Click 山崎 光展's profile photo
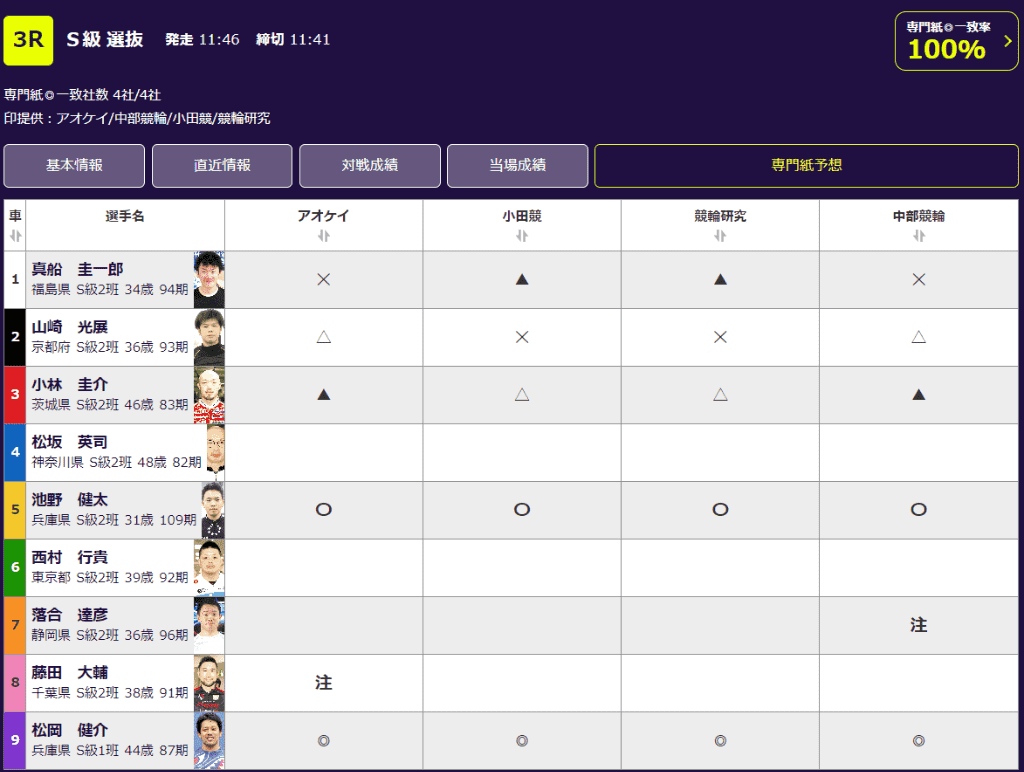 click(x=209, y=337)
